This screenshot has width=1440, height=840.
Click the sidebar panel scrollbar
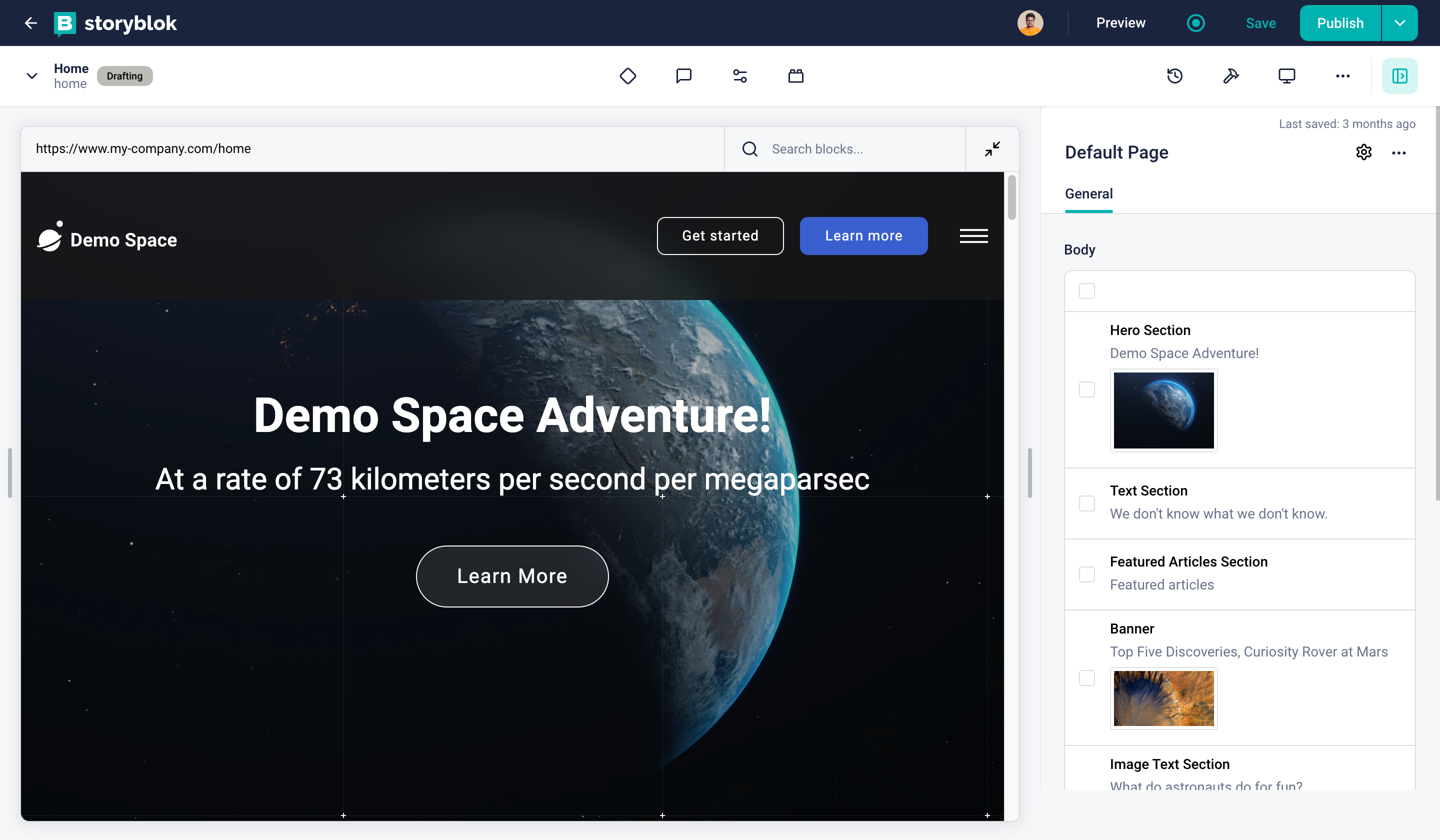[1436, 303]
